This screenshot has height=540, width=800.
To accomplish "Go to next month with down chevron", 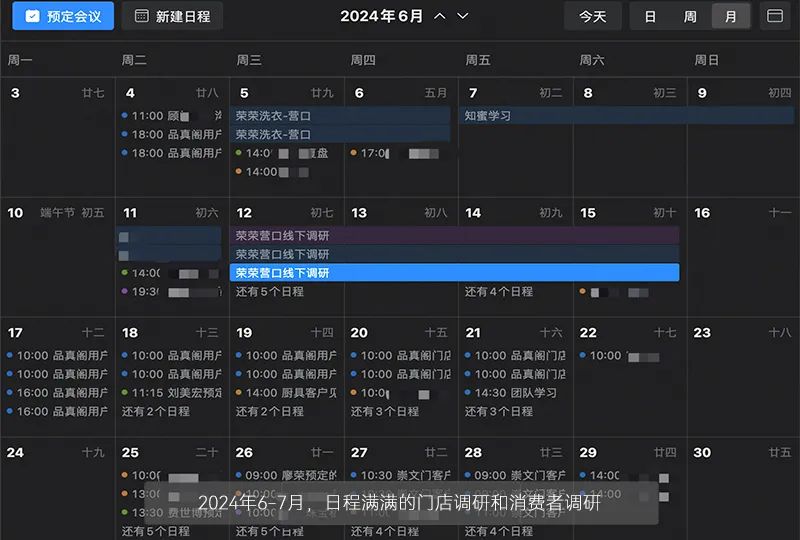I will point(463,16).
